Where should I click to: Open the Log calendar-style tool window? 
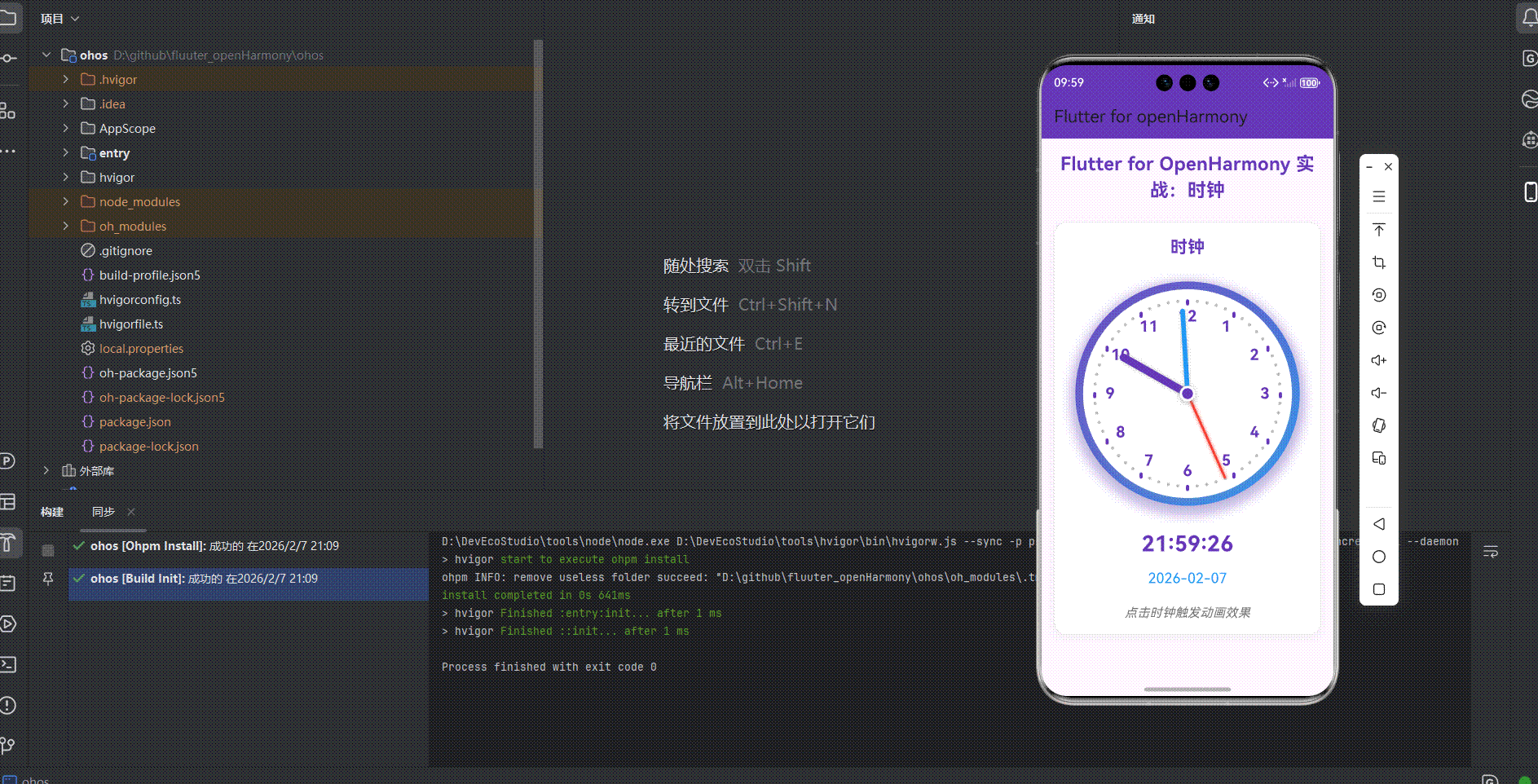(x=8, y=583)
